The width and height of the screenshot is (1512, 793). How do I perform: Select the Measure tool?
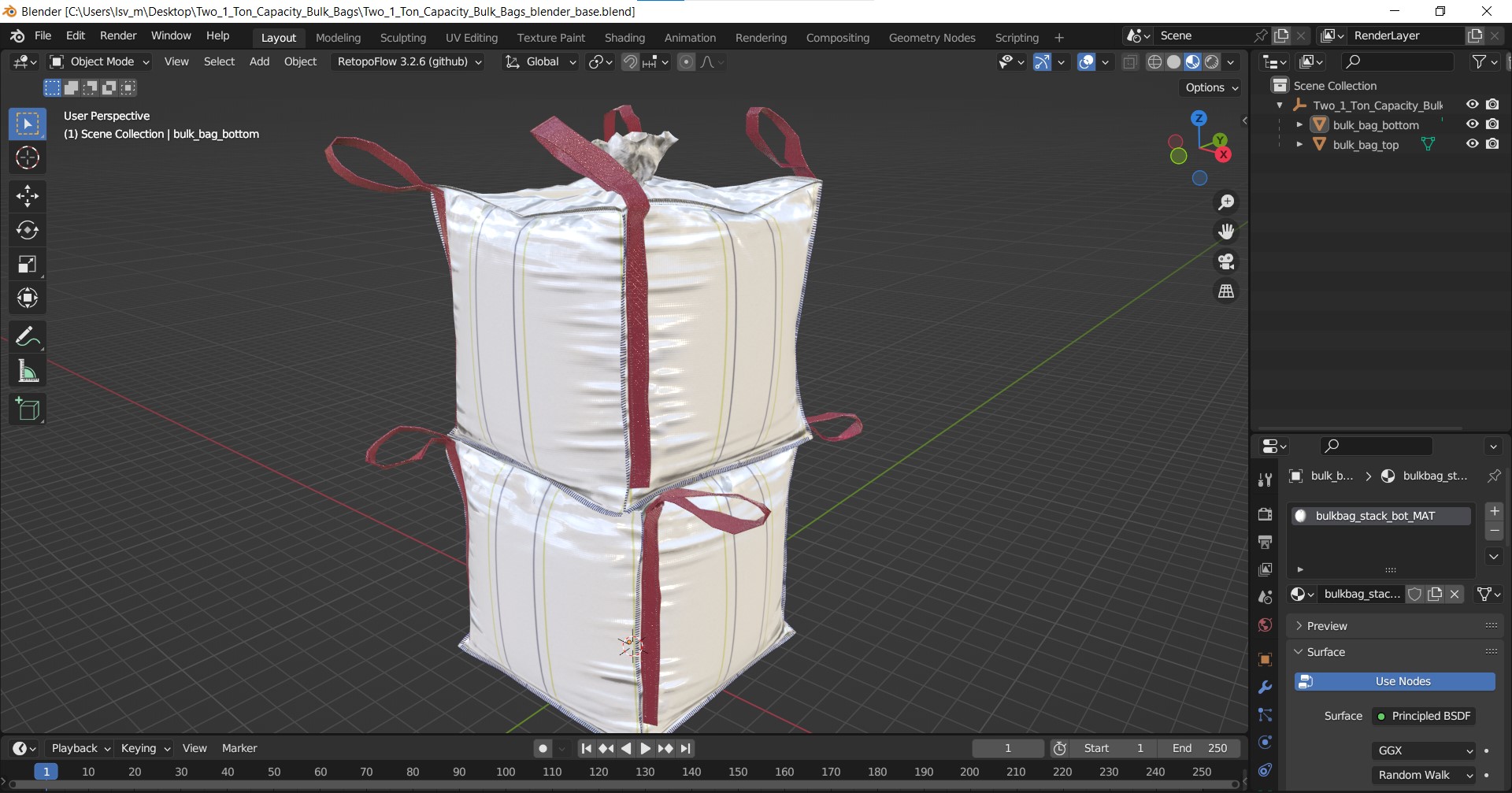click(28, 371)
